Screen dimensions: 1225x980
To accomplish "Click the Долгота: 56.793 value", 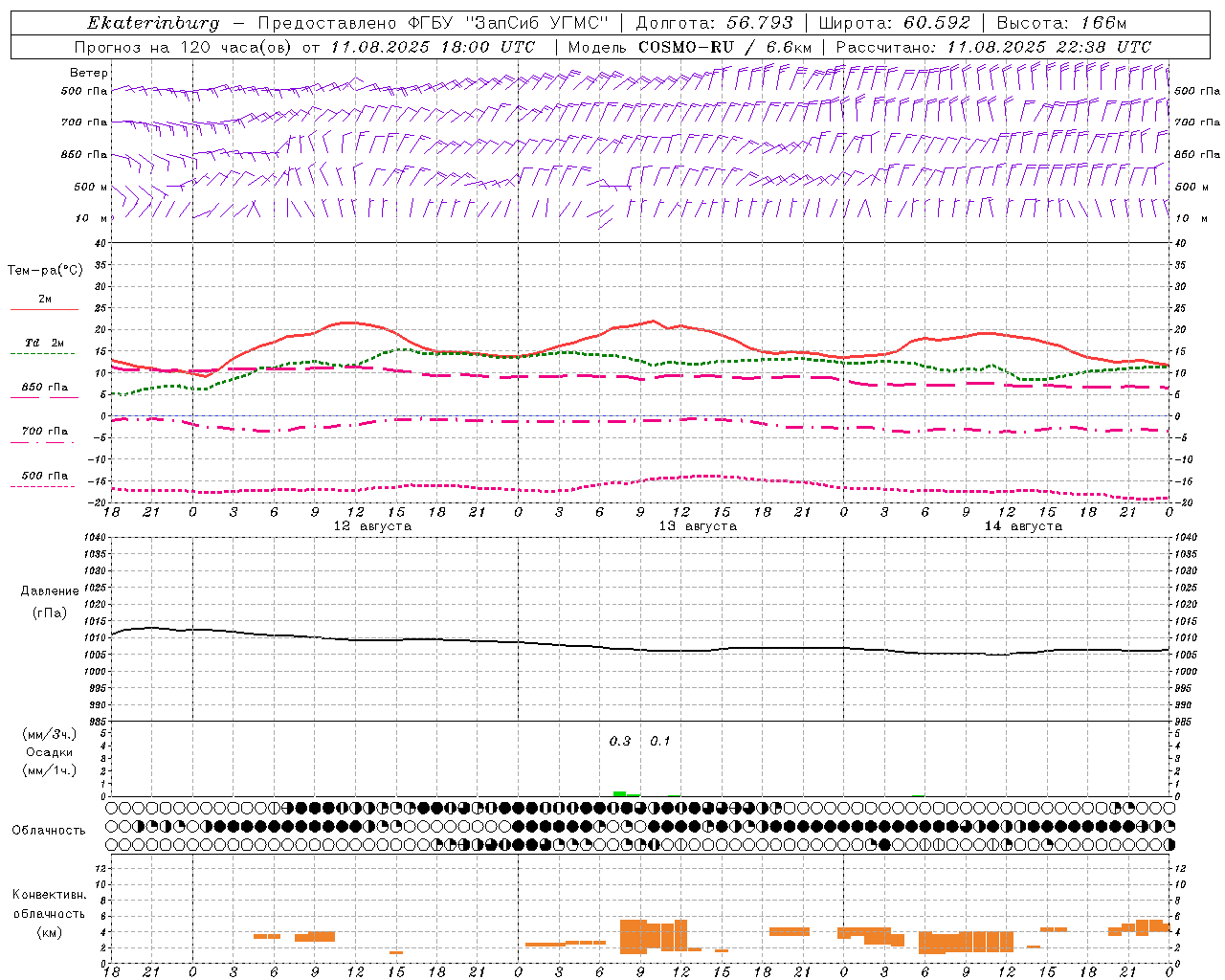I will [714, 23].
